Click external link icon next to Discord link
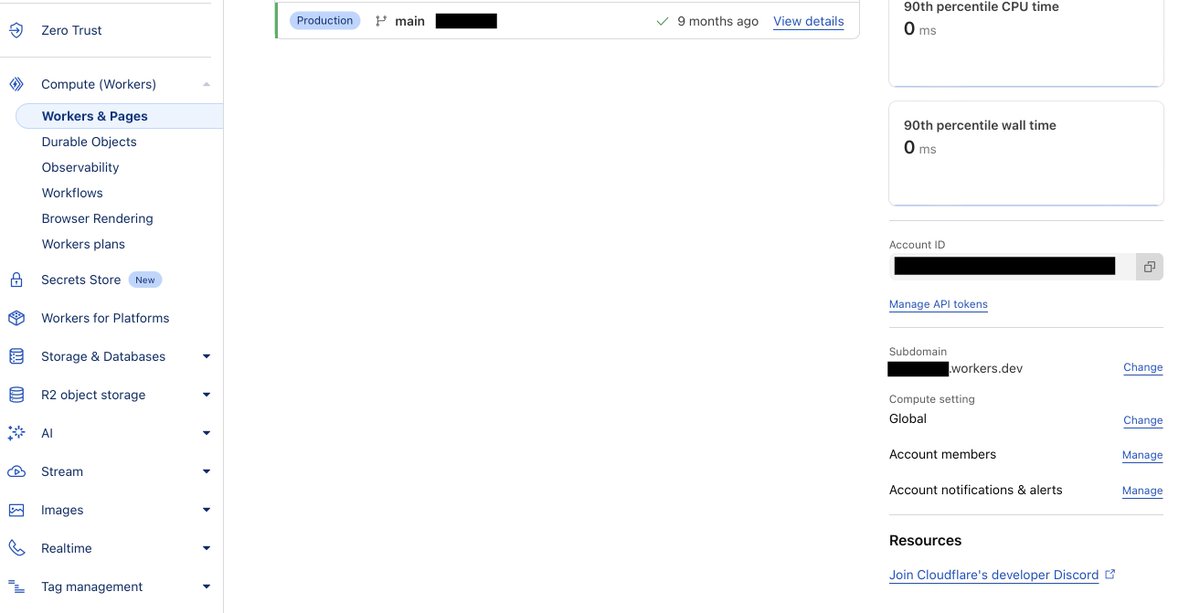This screenshot has height=613, width=1200. click(x=1109, y=574)
